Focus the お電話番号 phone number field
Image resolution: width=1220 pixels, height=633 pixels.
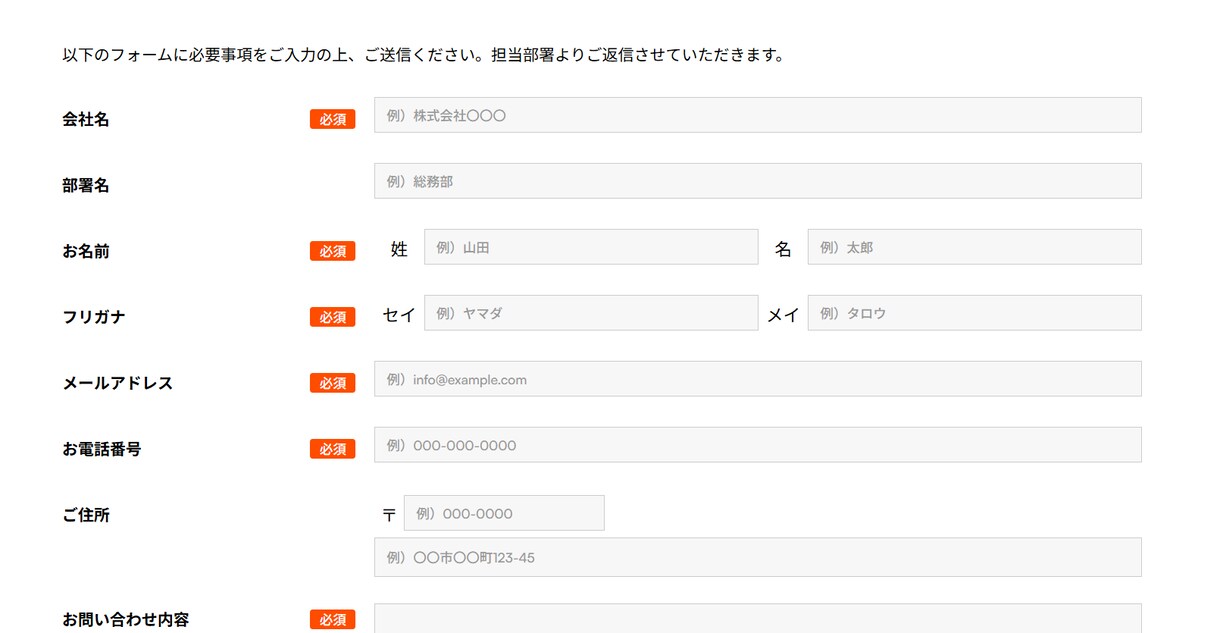tap(758, 445)
